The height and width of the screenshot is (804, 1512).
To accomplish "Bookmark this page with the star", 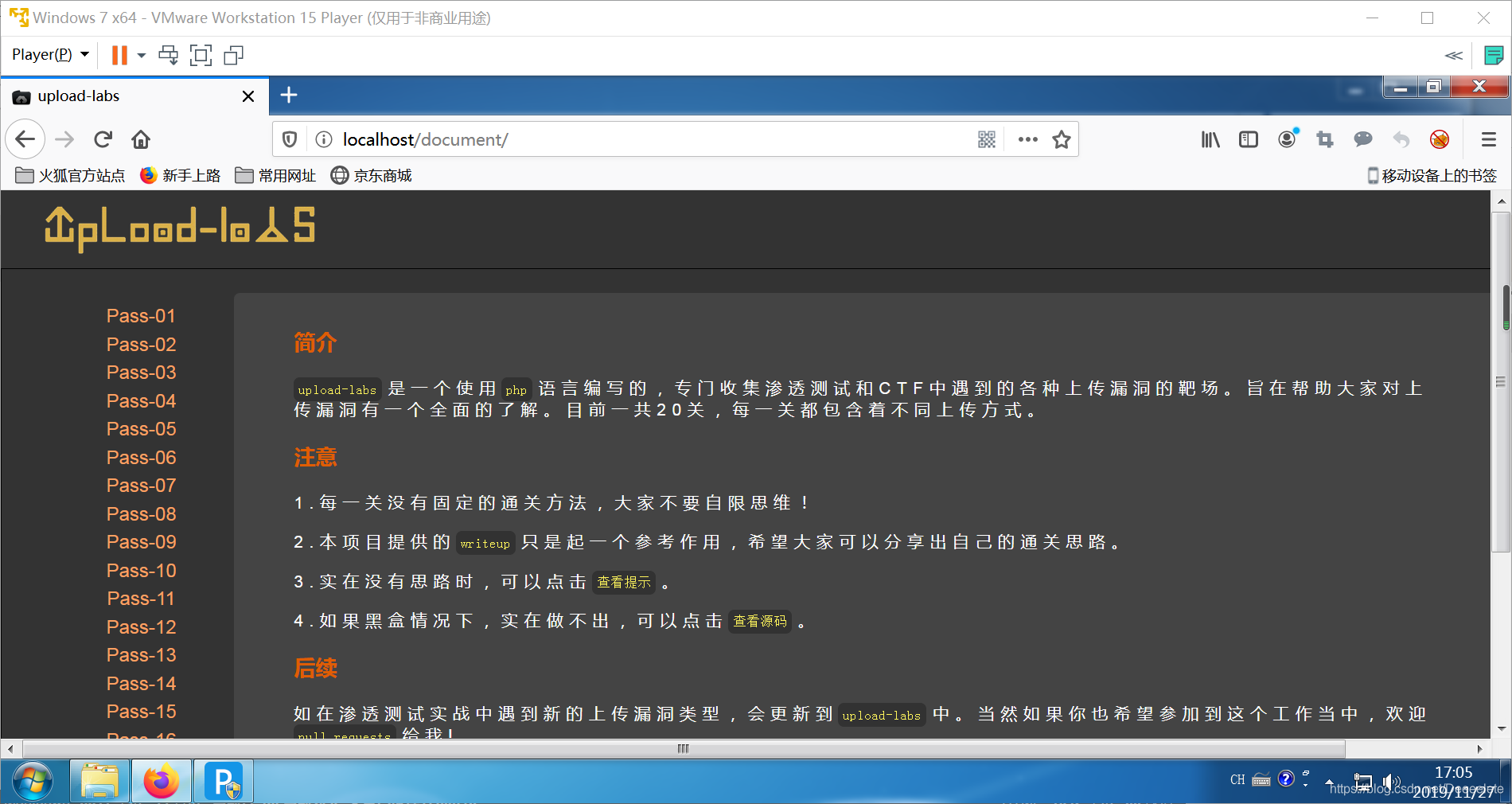I will 1062,139.
